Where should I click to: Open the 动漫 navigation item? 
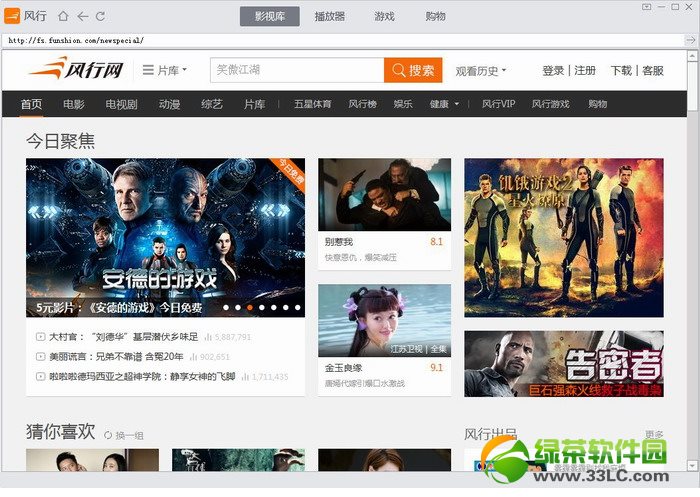tap(169, 104)
